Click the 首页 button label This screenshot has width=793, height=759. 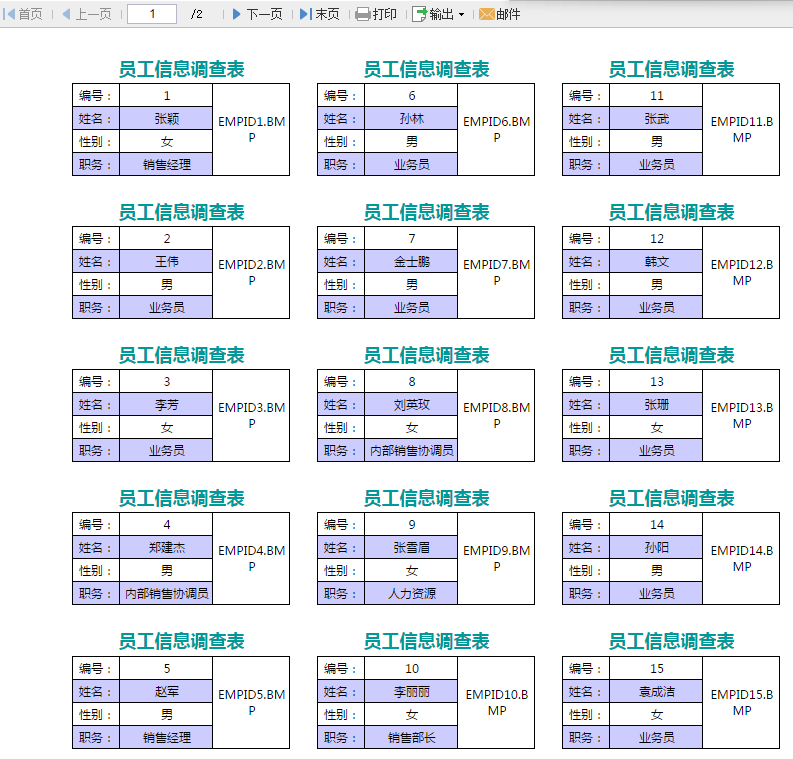(x=30, y=14)
